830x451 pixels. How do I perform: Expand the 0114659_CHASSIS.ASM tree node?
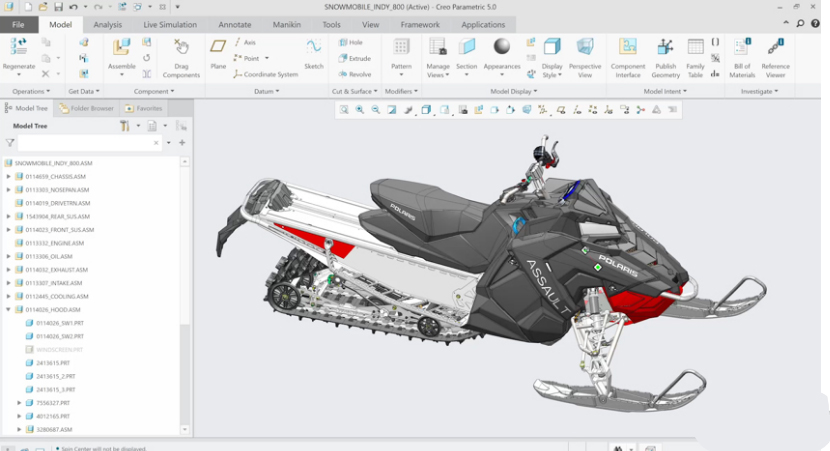tap(9, 176)
